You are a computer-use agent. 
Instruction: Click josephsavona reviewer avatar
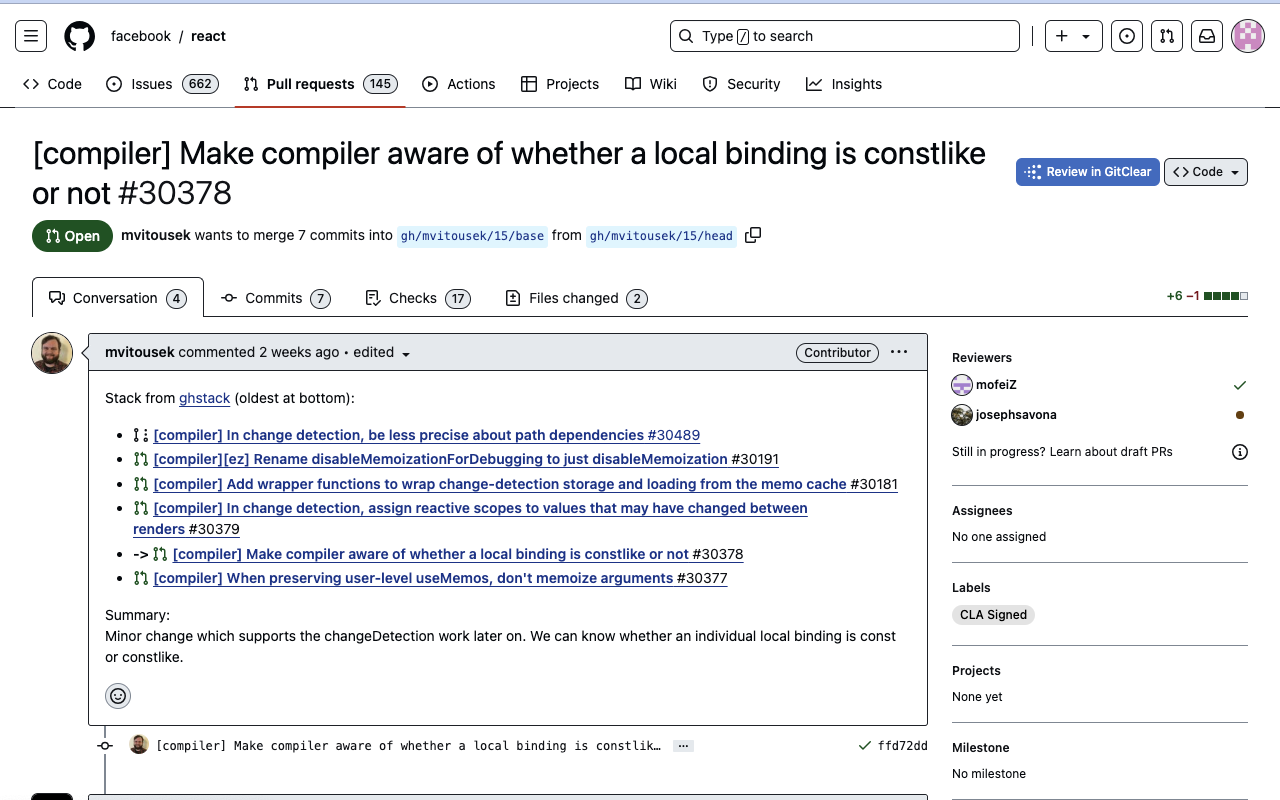coord(962,415)
